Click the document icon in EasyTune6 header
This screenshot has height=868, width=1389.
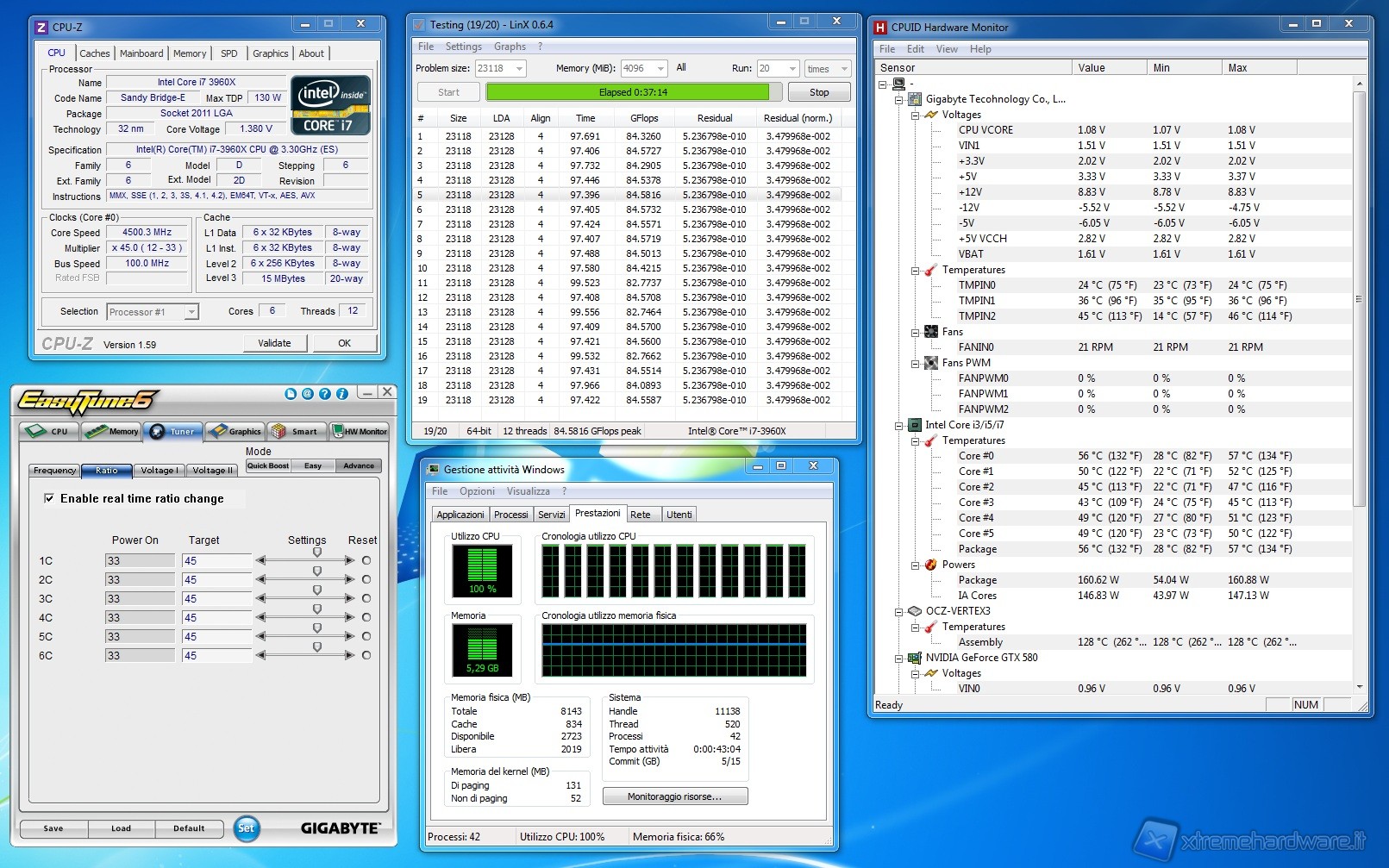pos(290,394)
